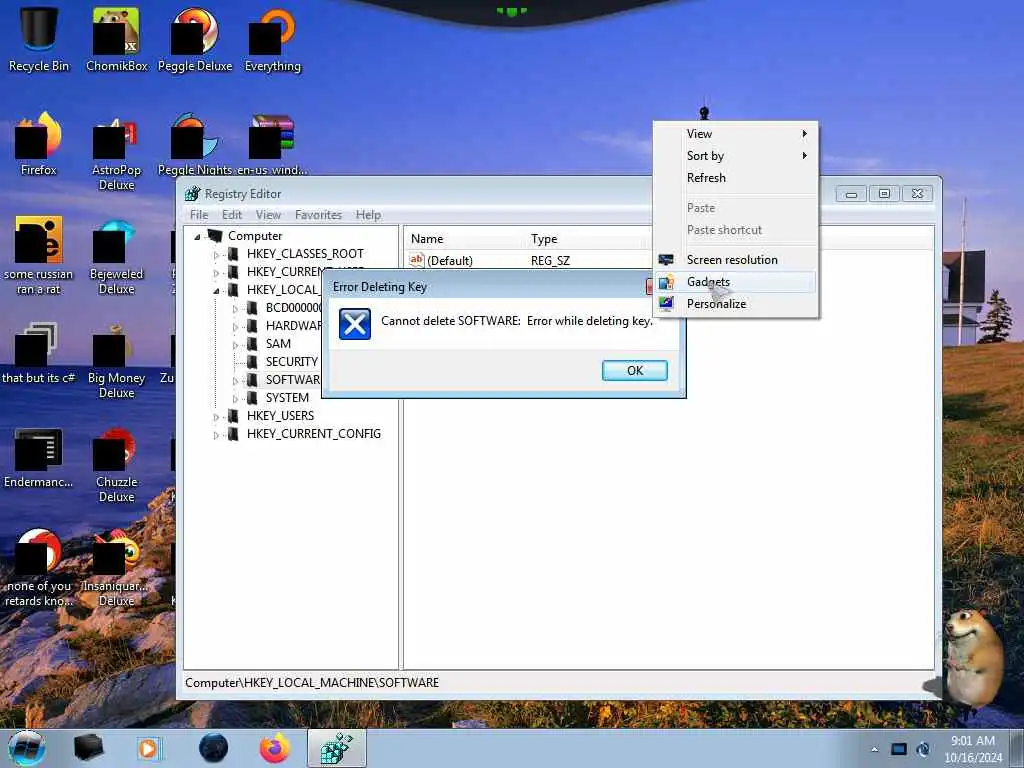Image resolution: width=1024 pixels, height=768 pixels.
Task: Open the Everything desktop icon
Action: click(x=272, y=39)
